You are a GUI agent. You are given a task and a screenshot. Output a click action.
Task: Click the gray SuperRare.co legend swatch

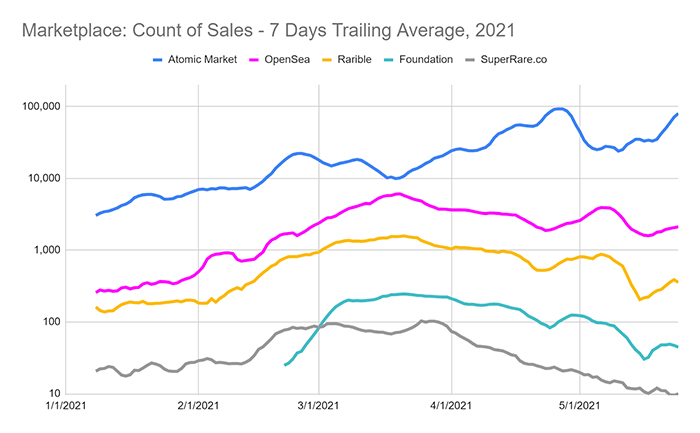pyautogui.click(x=470, y=60)
